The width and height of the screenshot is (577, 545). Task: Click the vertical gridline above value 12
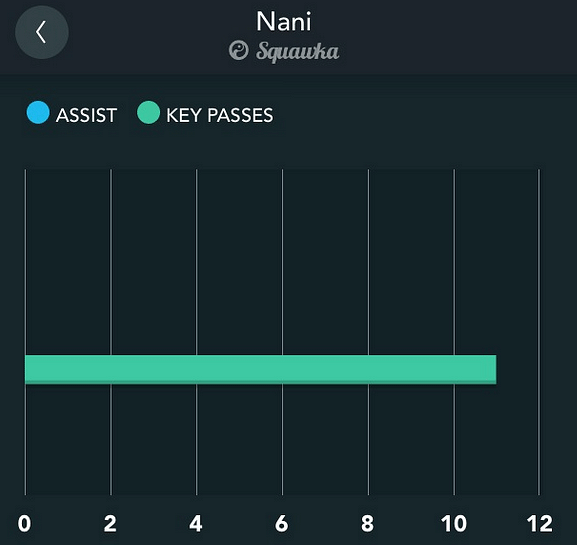point(539,332)
